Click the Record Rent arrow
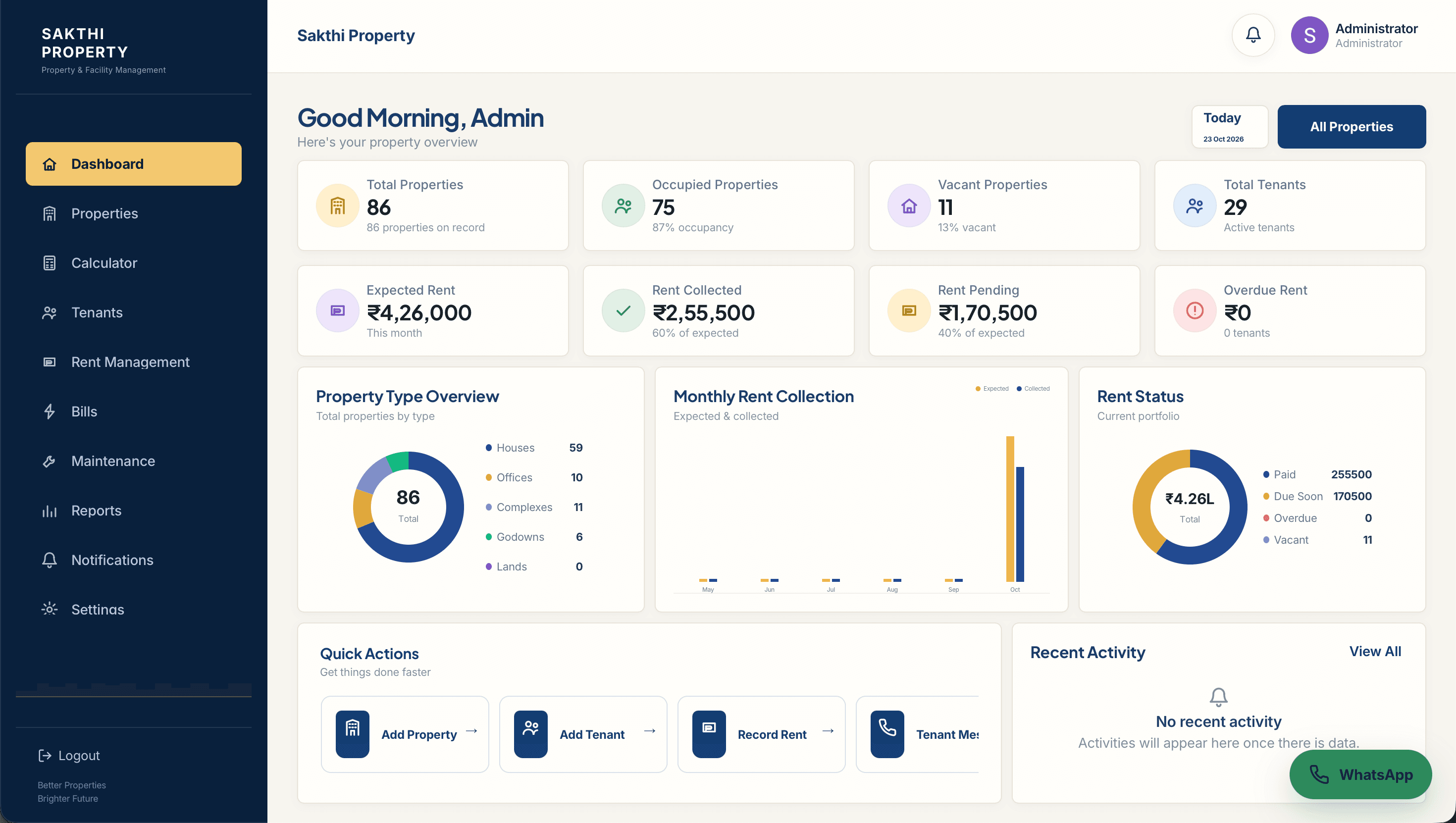 [828, 731]
